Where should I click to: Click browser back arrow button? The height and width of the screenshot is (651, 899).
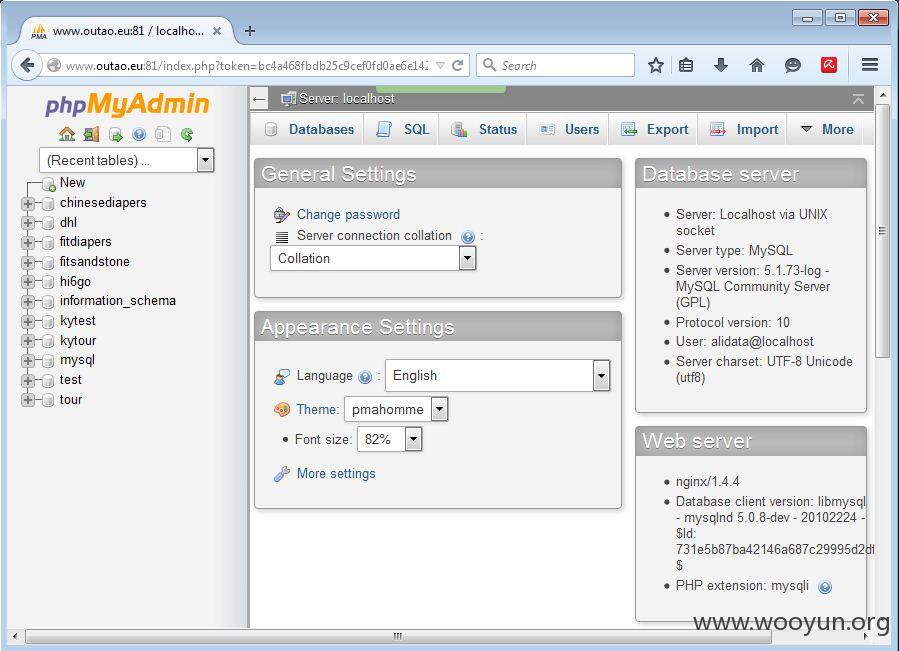27,65
